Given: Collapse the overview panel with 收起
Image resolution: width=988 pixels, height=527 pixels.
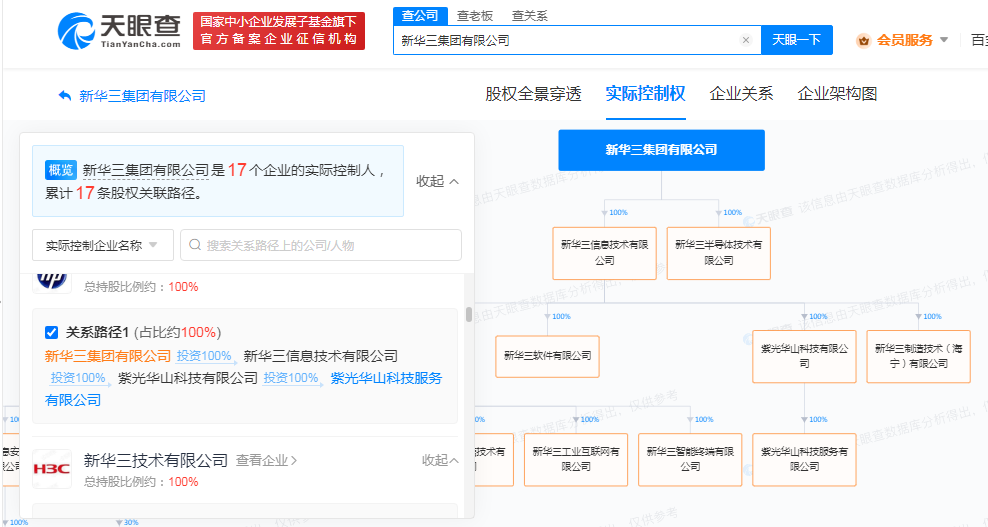Looking at the screenshot, I should [437, 181].
